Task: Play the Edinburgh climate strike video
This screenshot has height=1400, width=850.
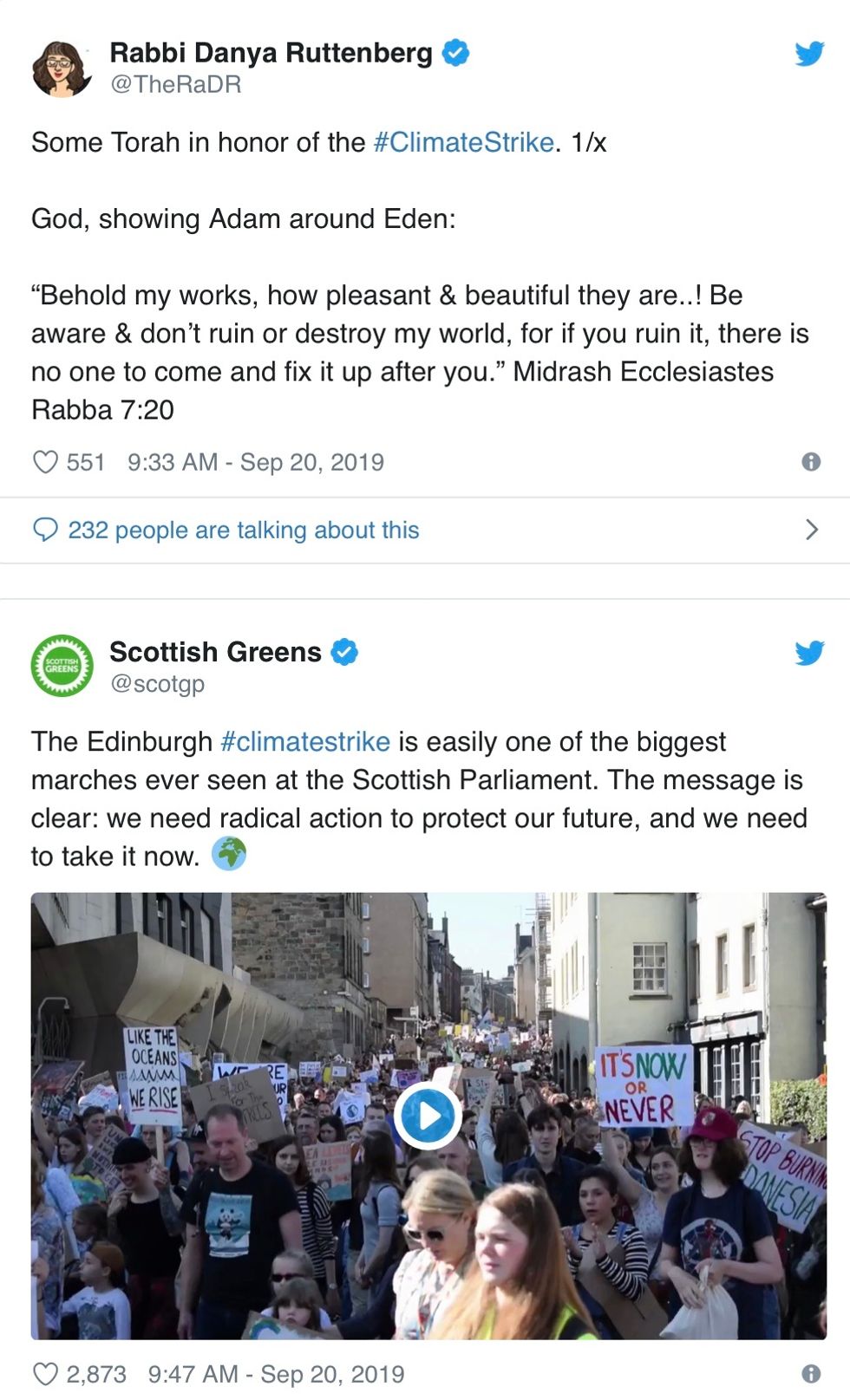Action: tap(426, 1116)
